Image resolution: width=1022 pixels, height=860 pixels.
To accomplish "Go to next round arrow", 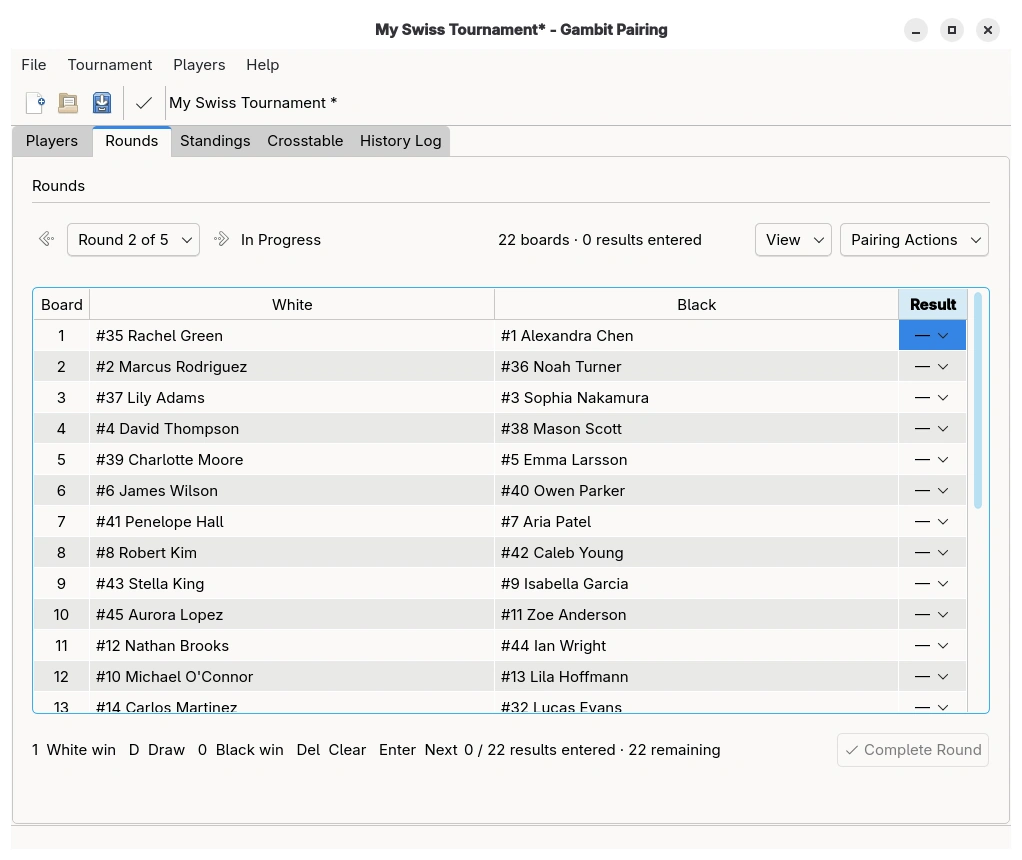I will click(221, 239).
